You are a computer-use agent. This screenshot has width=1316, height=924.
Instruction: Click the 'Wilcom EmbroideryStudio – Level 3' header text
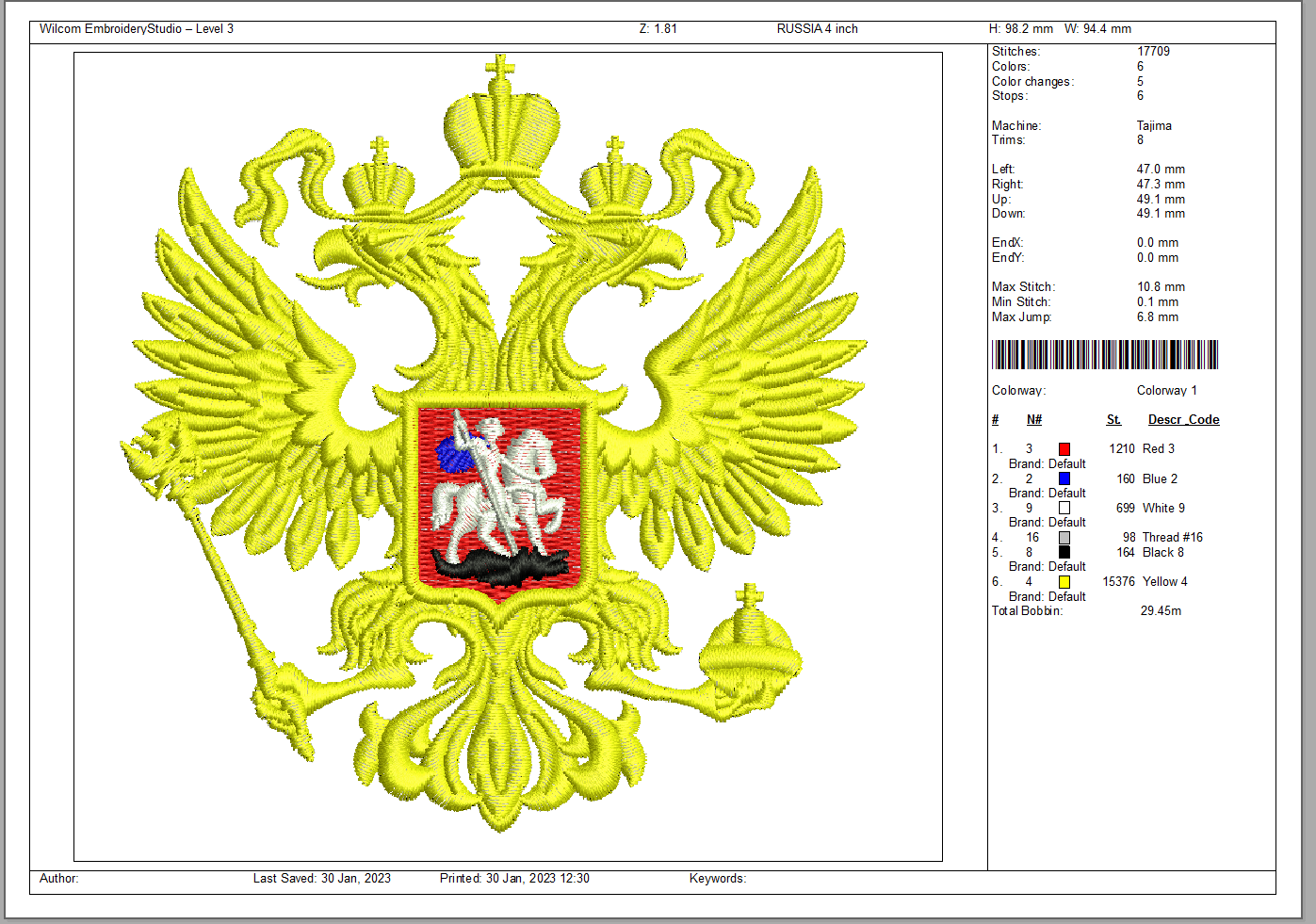(x=137, y=29)
